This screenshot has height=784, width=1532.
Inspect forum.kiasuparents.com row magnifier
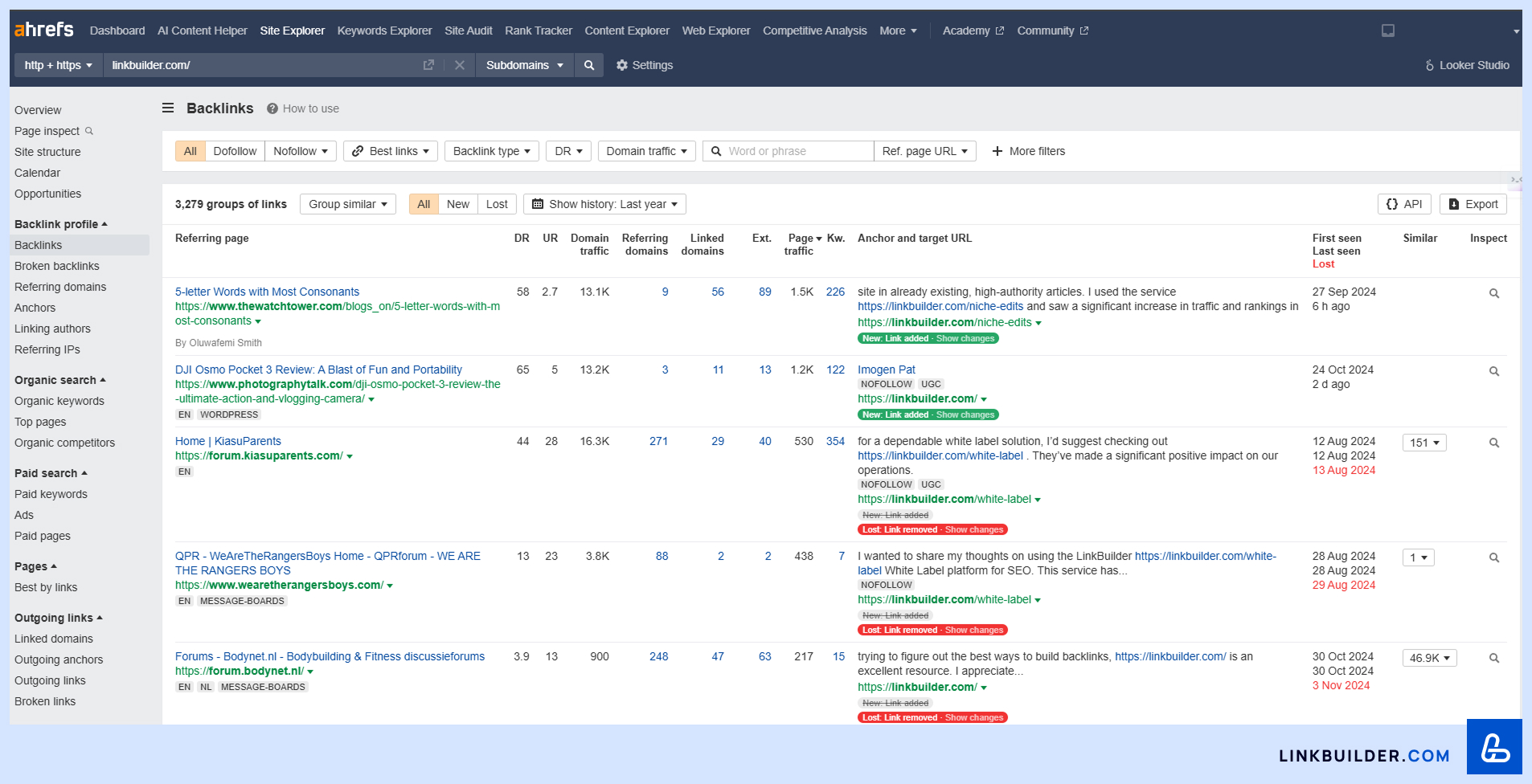pyautogui.click(x=1494, y=443)
